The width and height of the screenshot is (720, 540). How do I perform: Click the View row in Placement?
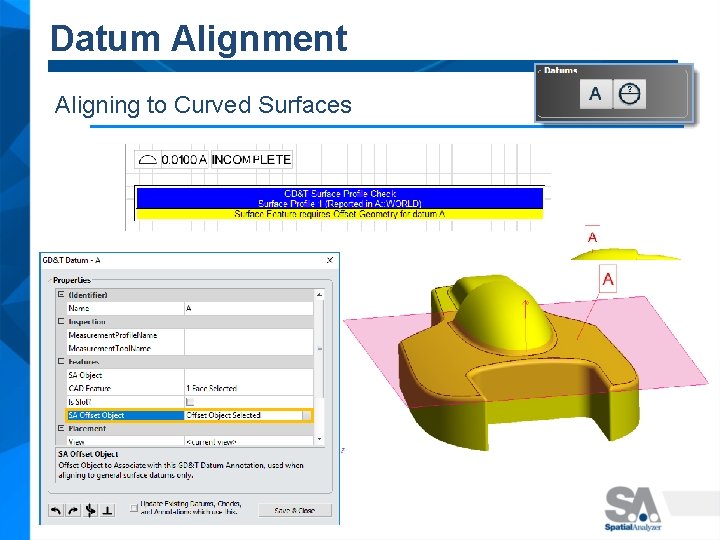coord(190,441)
